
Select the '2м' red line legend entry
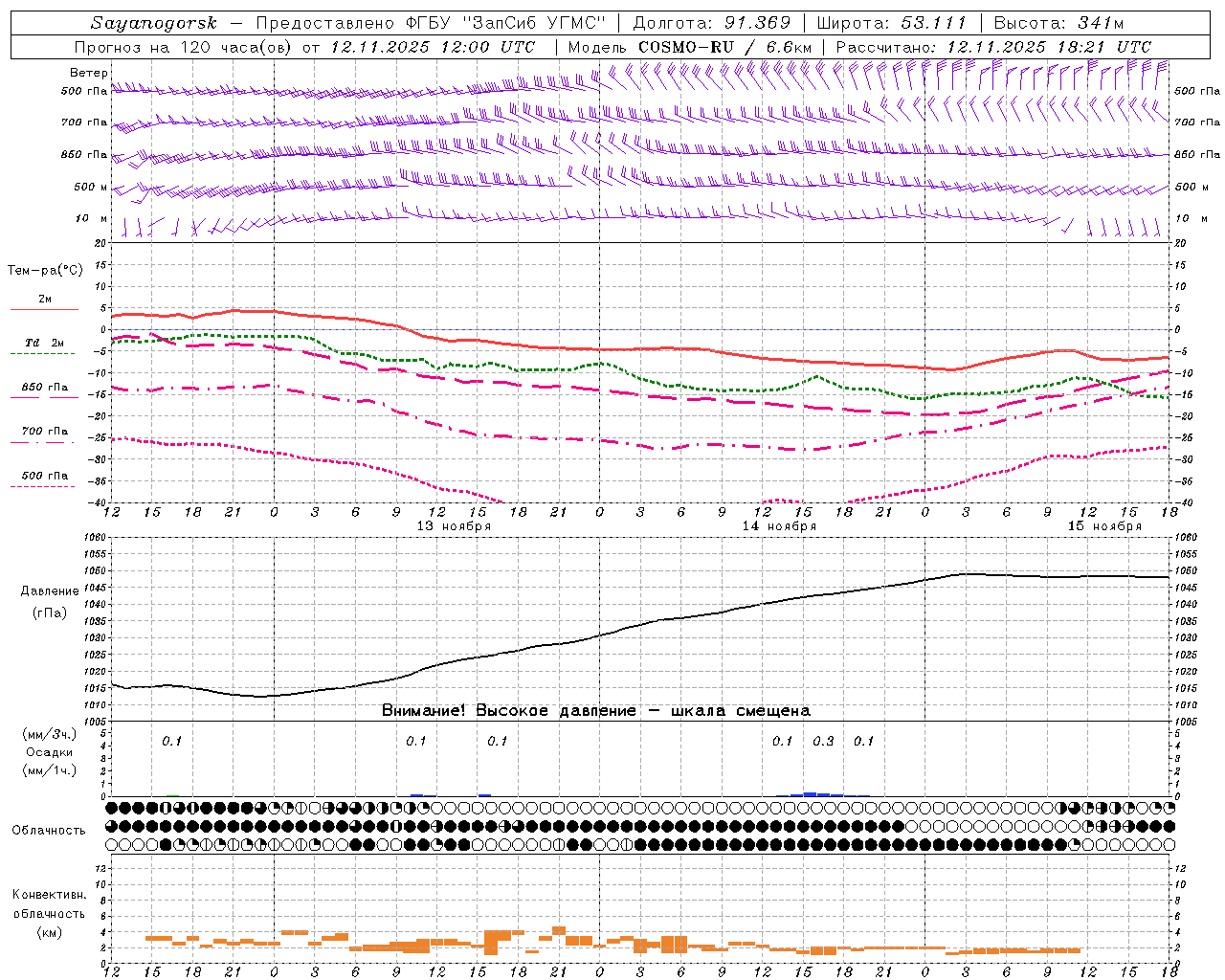point(44,300)
